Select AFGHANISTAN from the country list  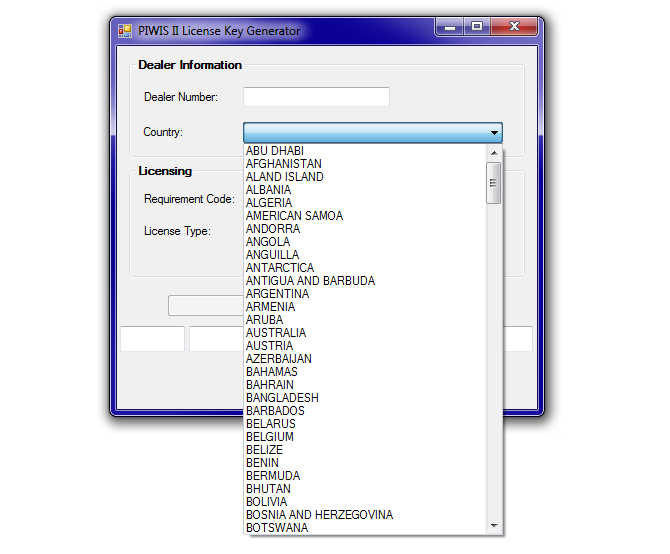[x=284, y=164]
